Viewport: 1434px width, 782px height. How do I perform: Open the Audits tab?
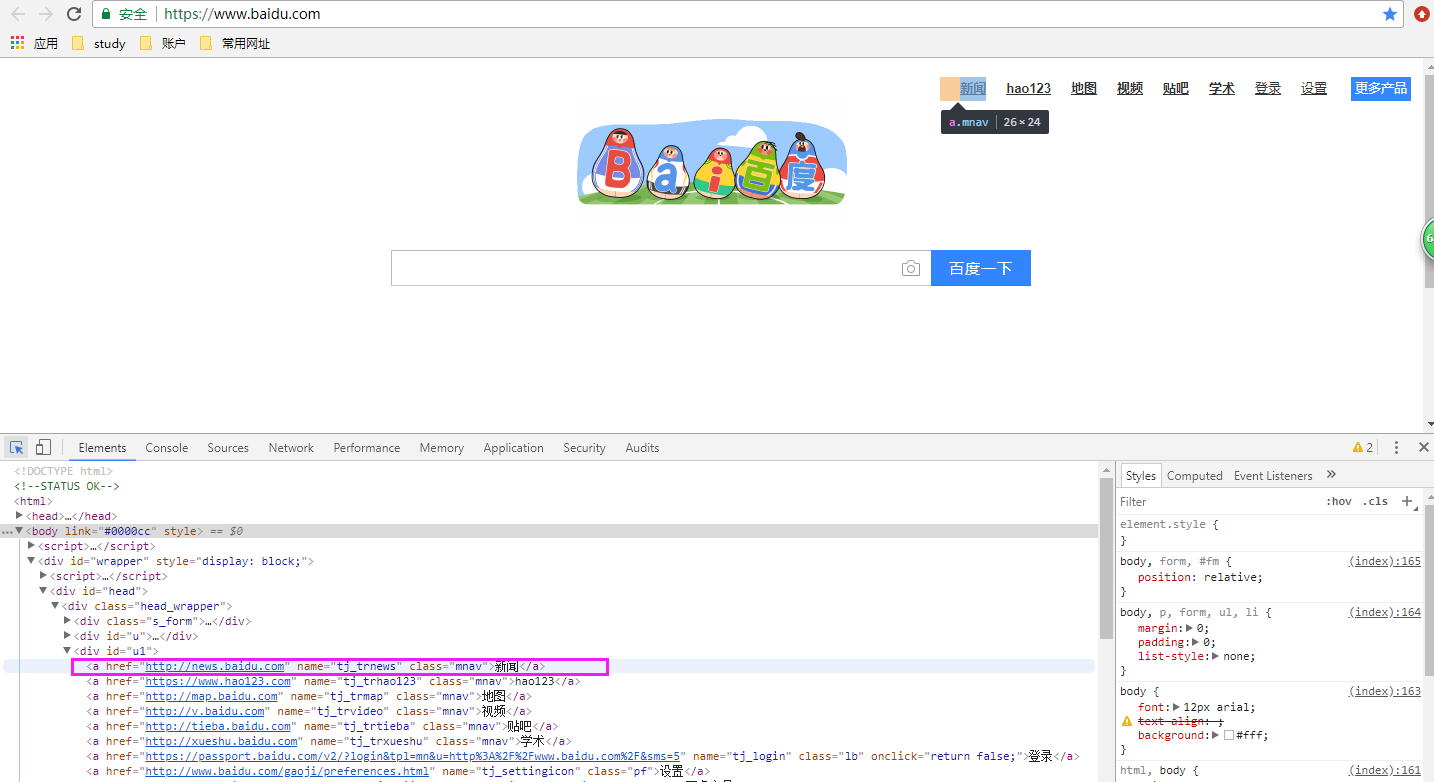click(642, 448)
